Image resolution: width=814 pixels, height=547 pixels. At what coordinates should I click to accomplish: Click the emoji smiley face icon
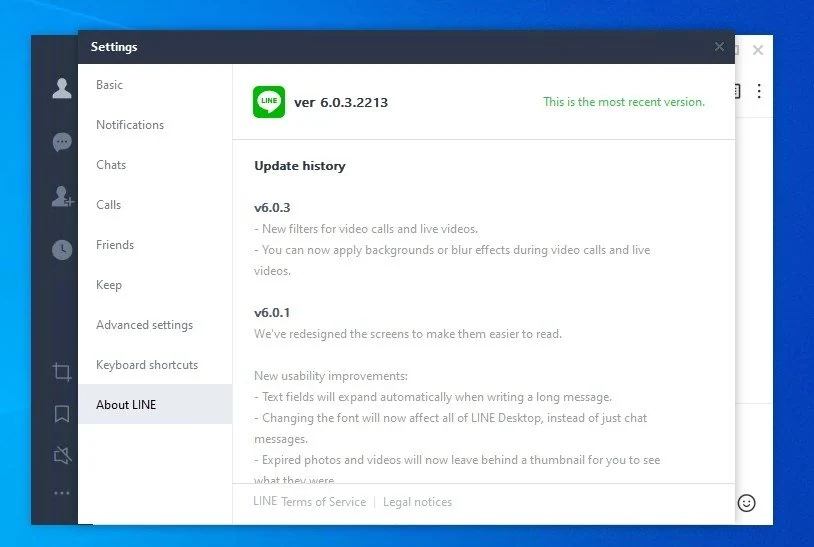747,503
